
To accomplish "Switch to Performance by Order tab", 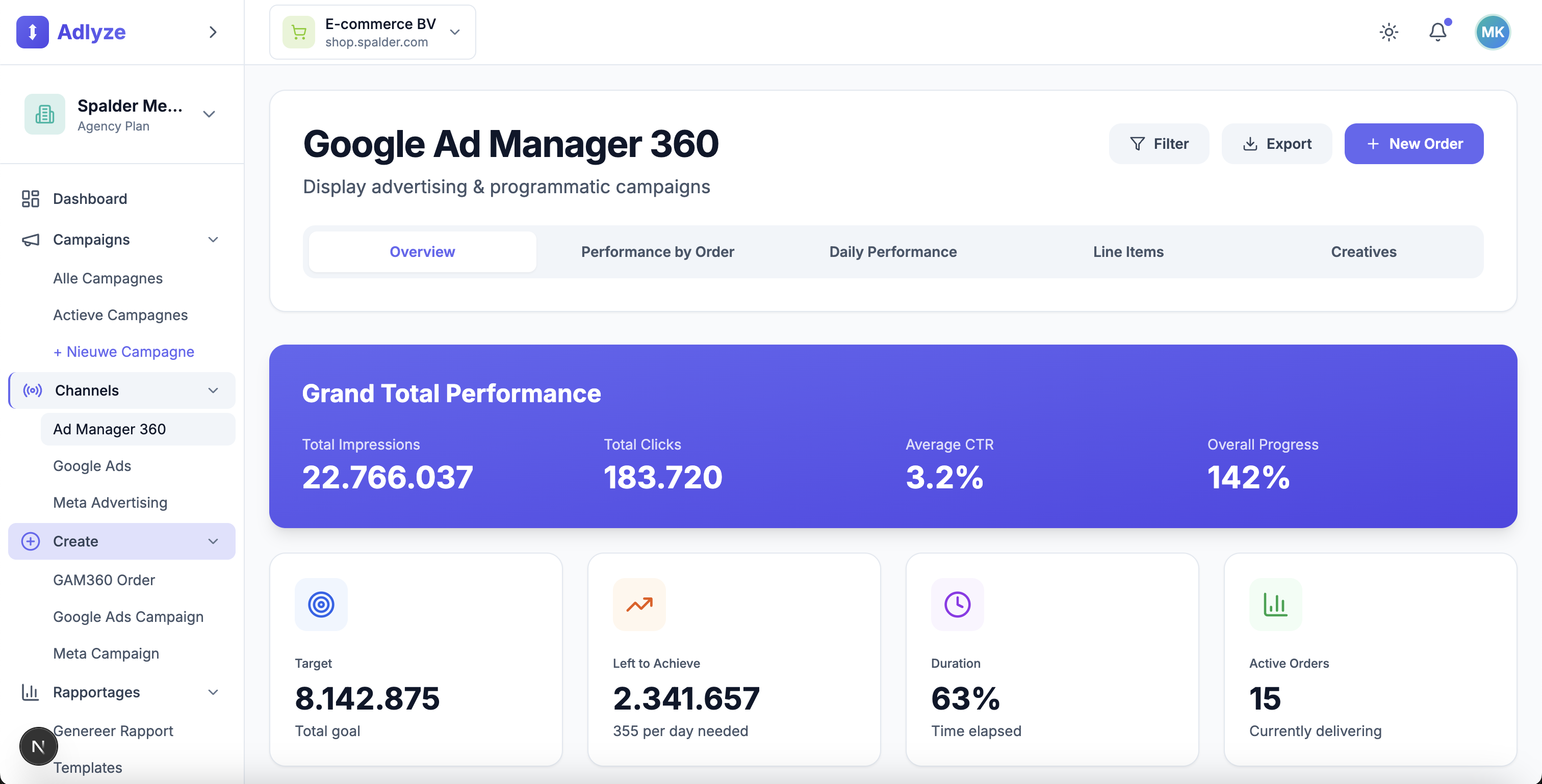I will pos(657,251).
